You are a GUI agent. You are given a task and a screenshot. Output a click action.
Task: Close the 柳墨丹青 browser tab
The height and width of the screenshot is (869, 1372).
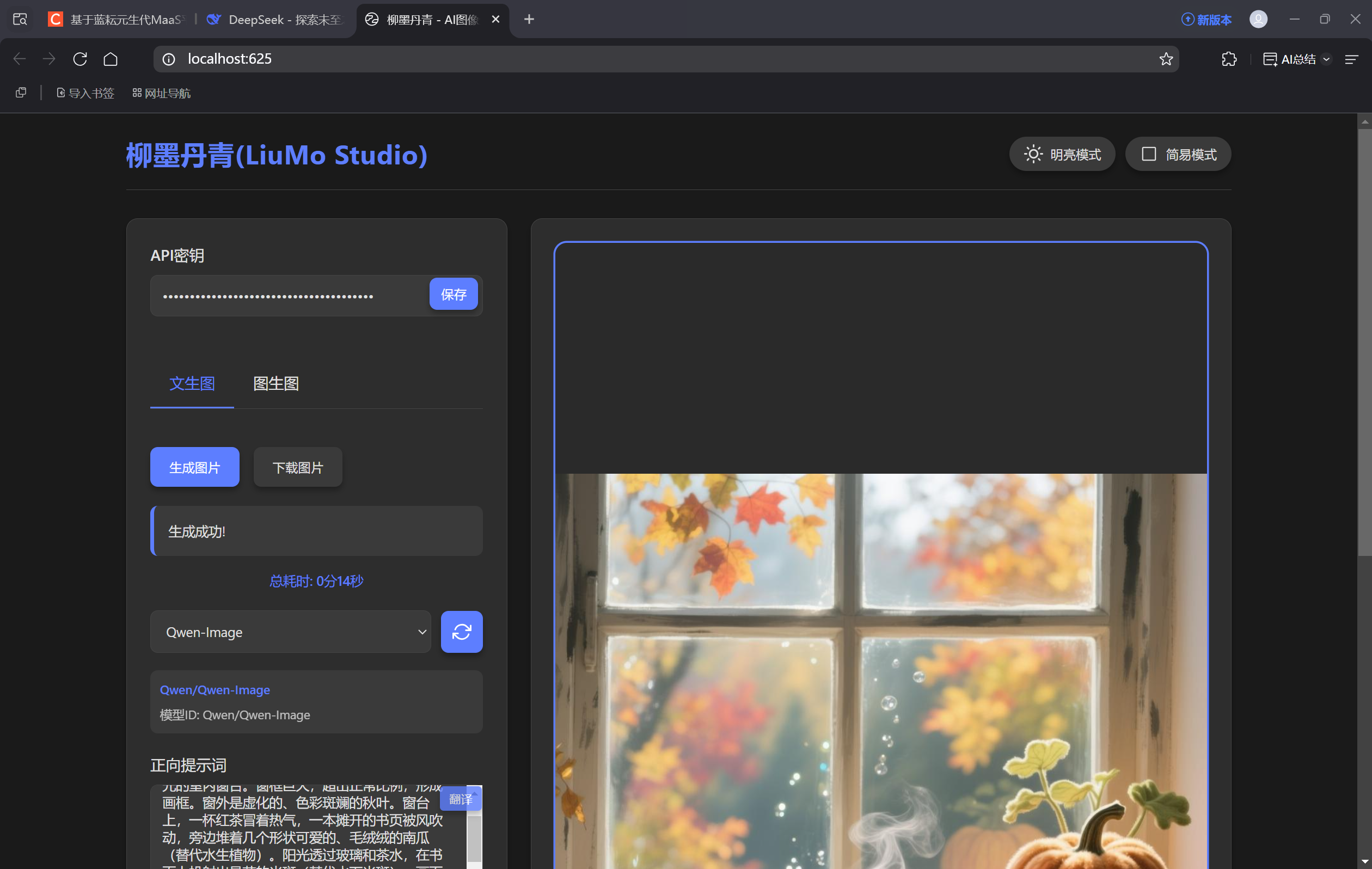495,20
